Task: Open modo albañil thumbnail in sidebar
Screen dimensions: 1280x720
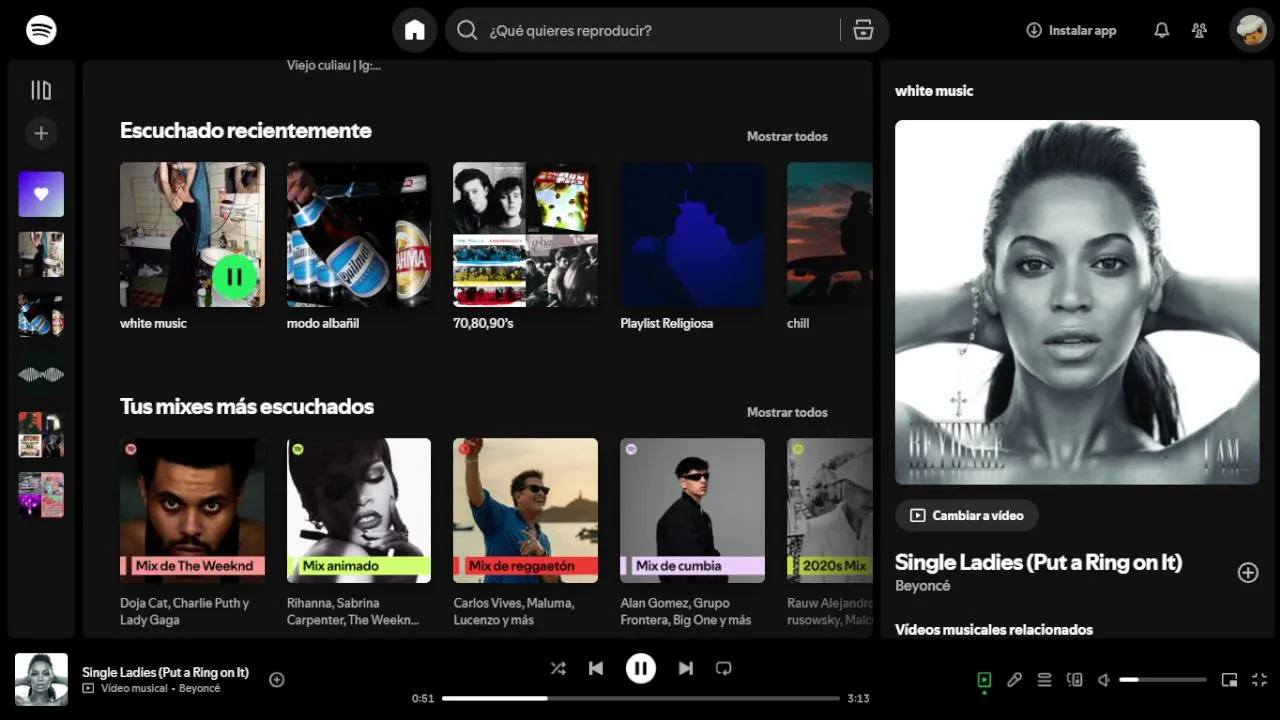Action: click(41, 314)
